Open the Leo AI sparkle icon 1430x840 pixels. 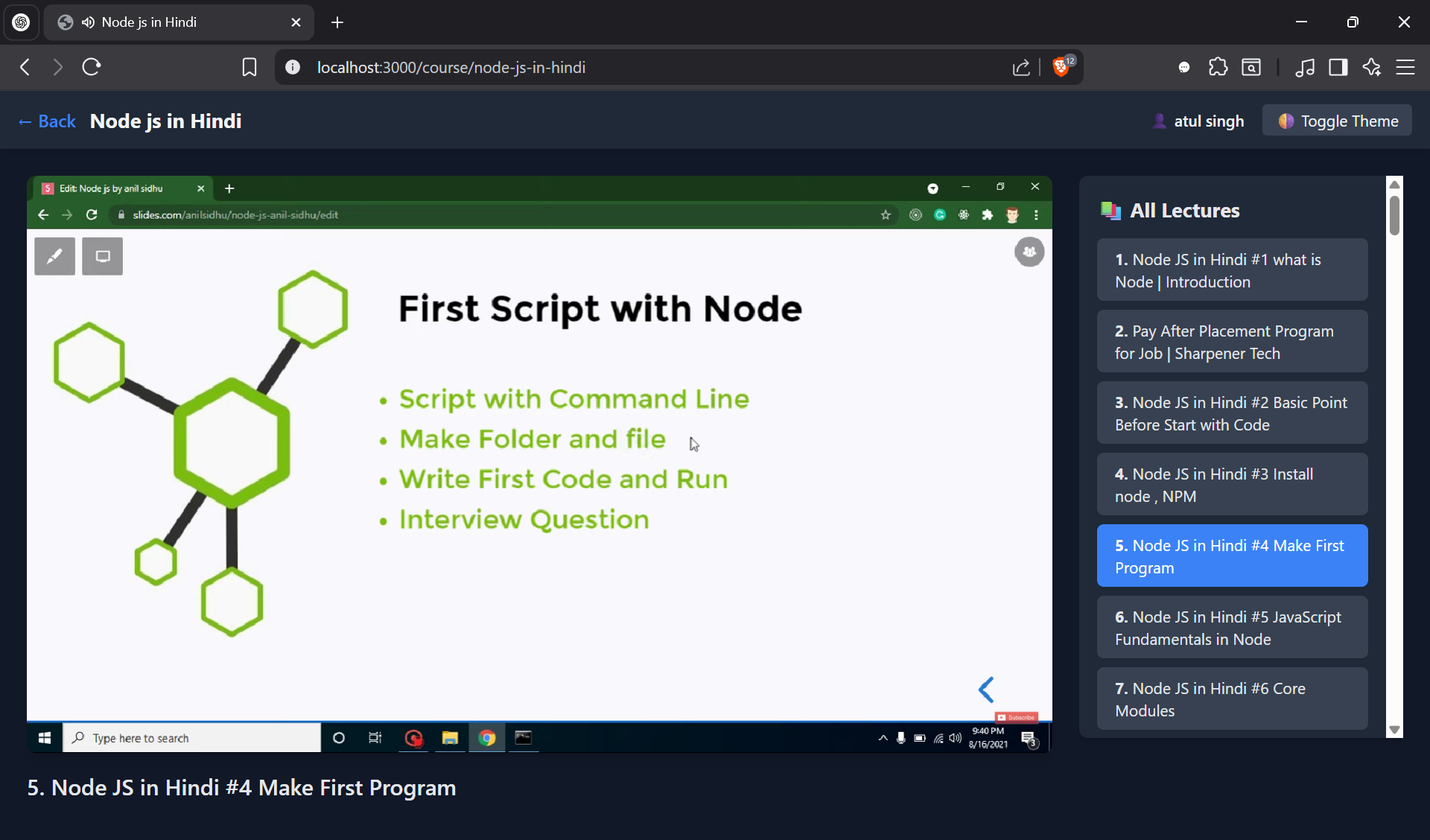pos(1372,67)
